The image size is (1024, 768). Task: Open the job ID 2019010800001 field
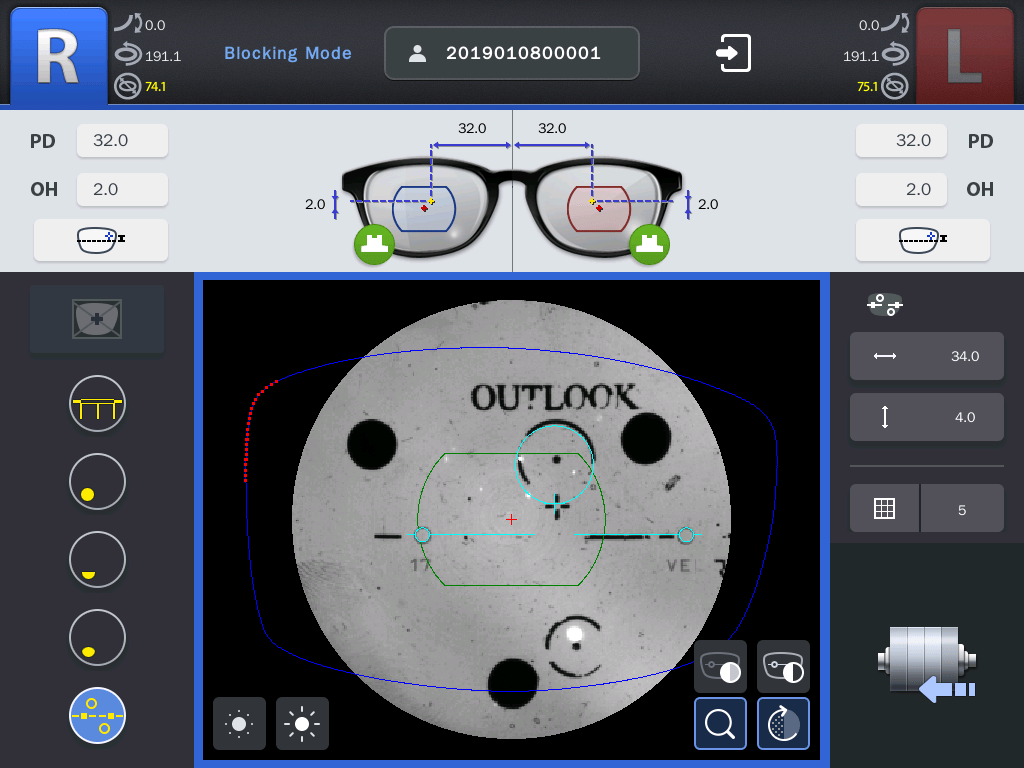click(511, 53)
